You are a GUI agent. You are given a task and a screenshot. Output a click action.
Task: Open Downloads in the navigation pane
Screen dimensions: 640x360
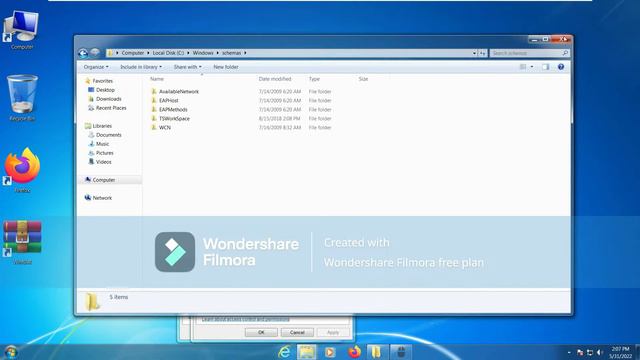pyautogui.click(x=109, y=99)
